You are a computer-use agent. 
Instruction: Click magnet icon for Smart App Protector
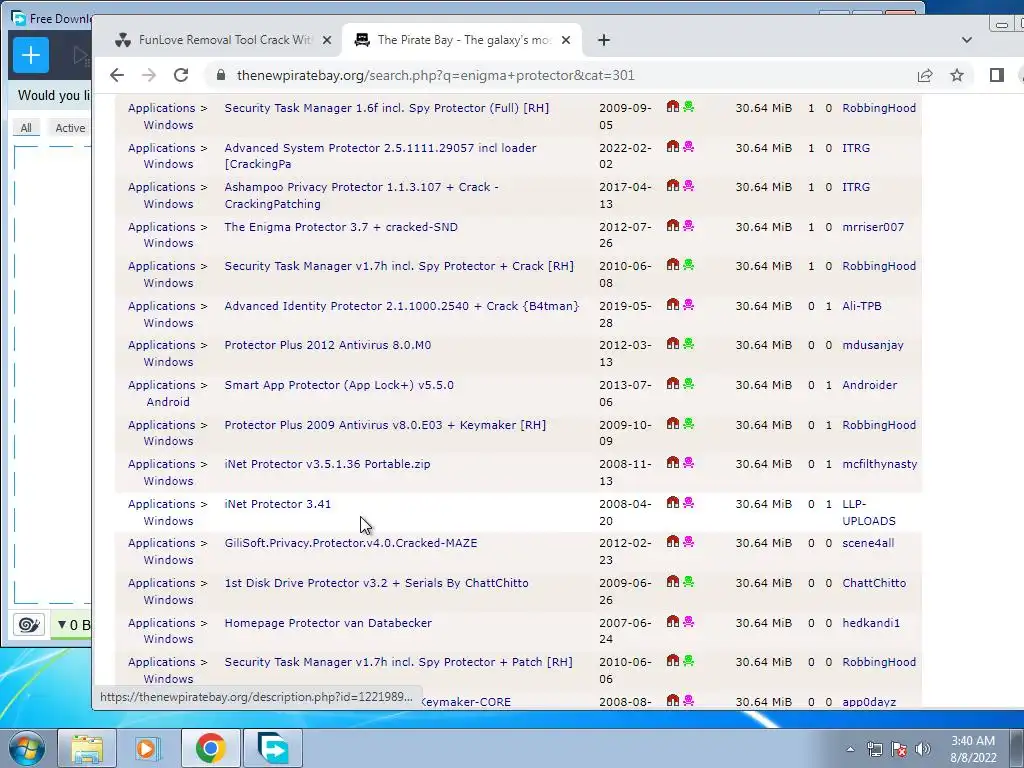[673, 383]
